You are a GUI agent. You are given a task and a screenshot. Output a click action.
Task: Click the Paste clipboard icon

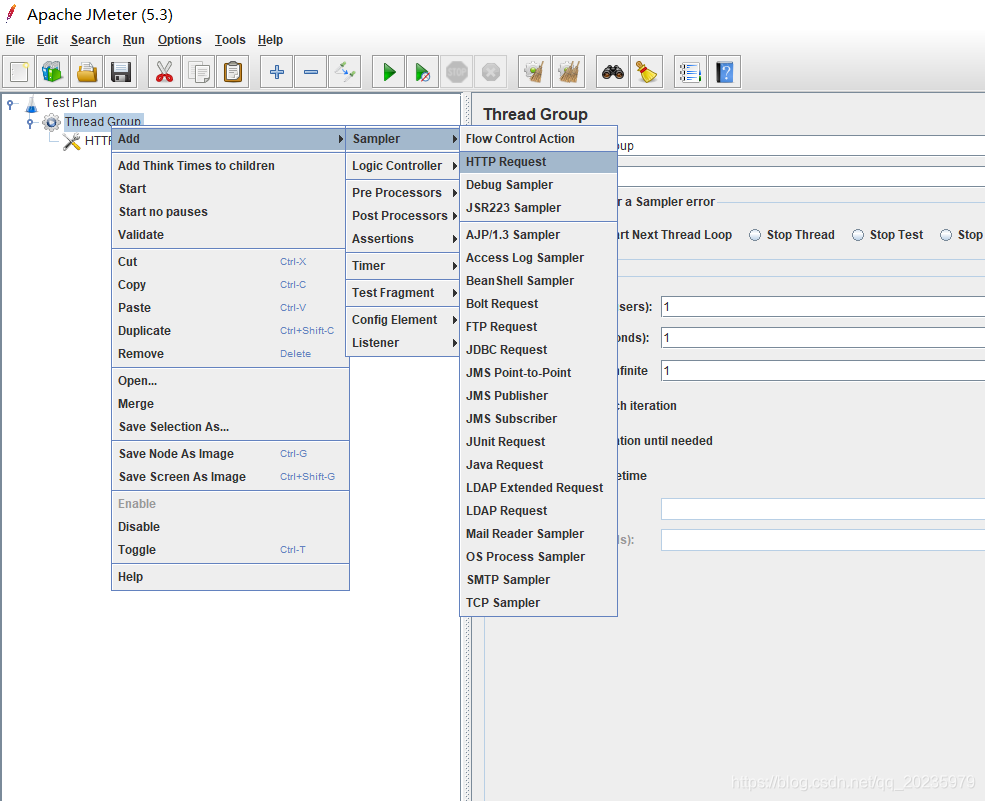(x=232, y=72)
